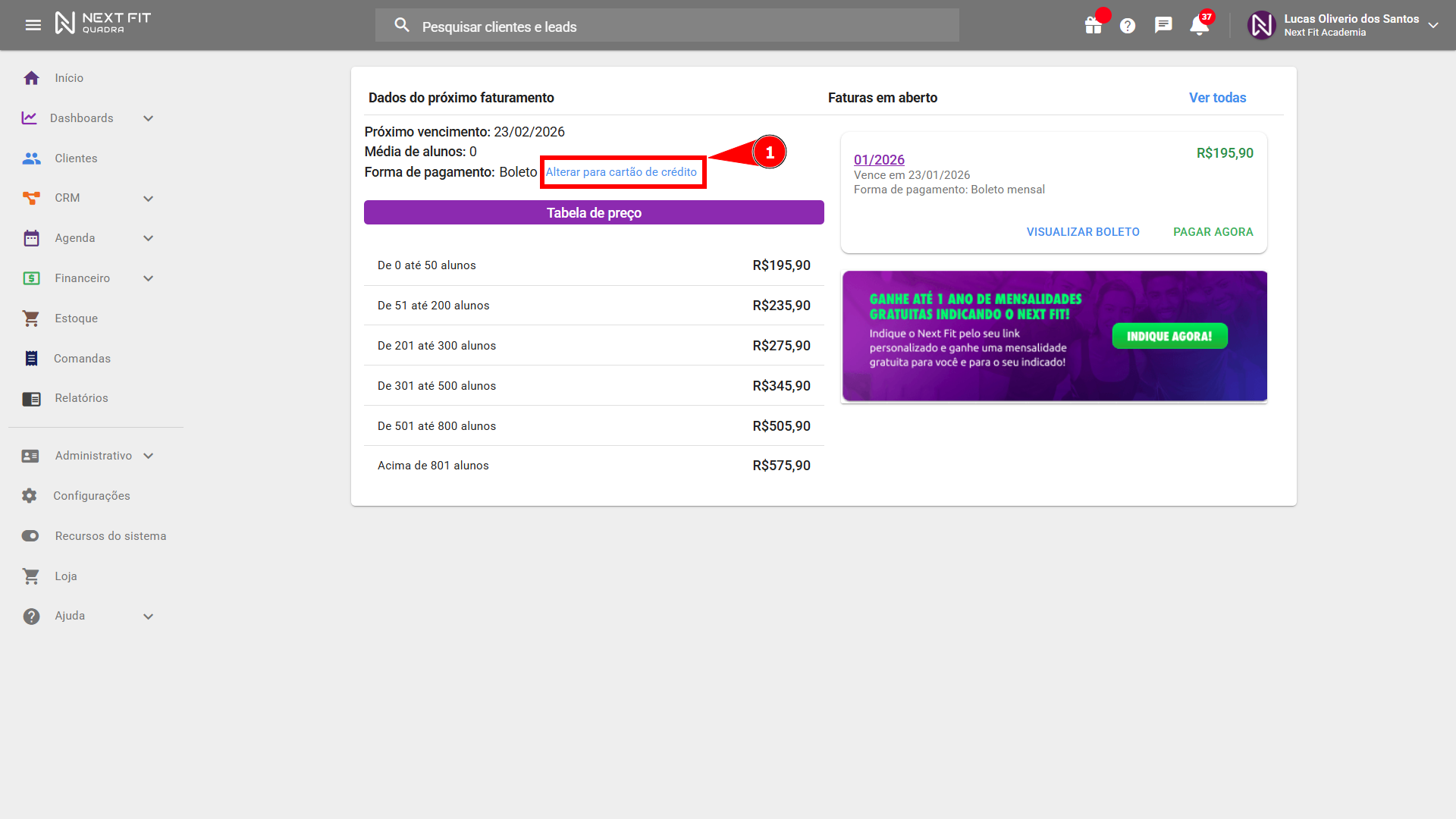Click VISUALIZAR BOLETO button
1456x819 pixels.
click(x=1083, y=232)
